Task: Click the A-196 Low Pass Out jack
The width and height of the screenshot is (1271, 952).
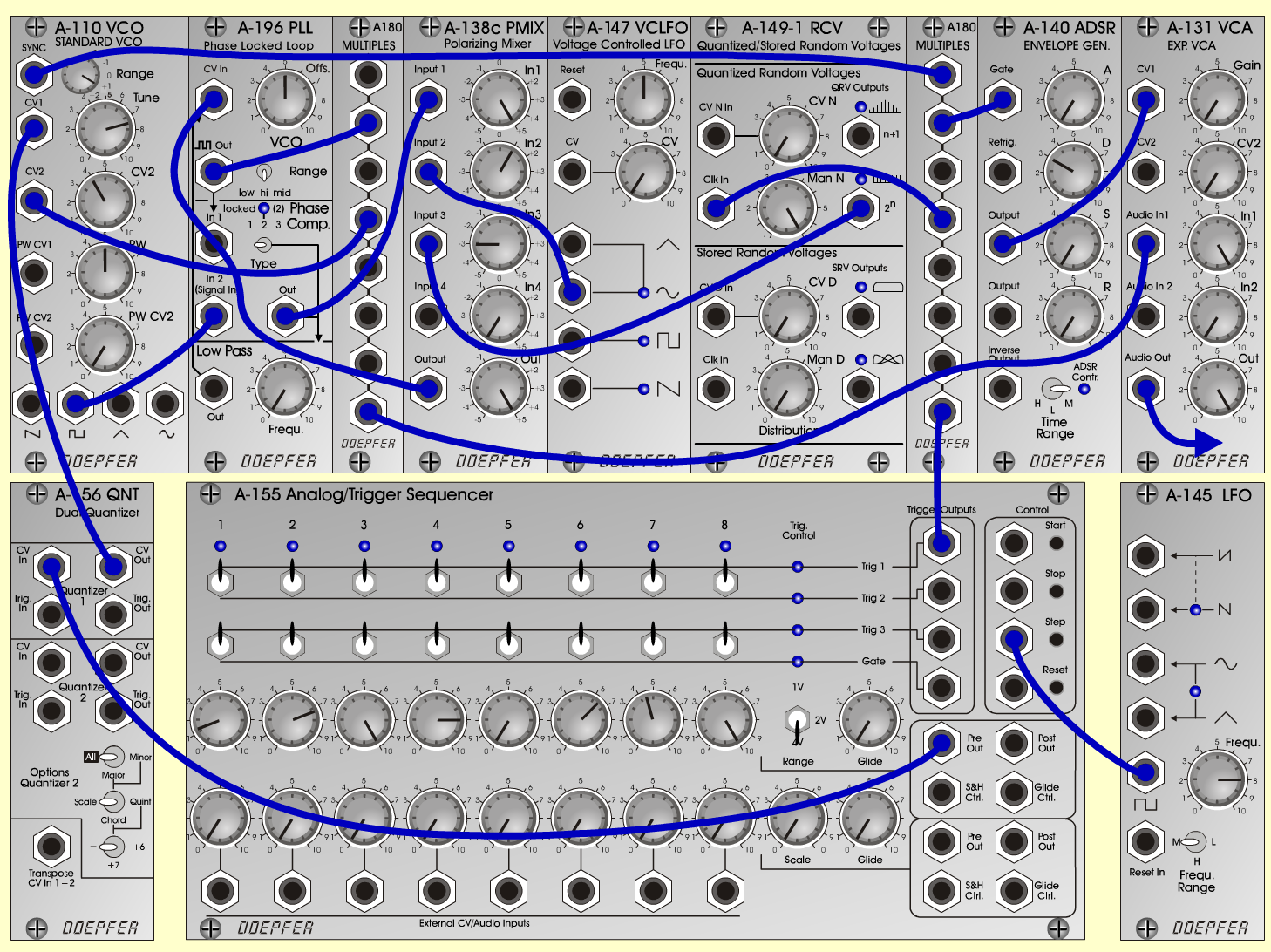Action: click(x=214, y=388)
